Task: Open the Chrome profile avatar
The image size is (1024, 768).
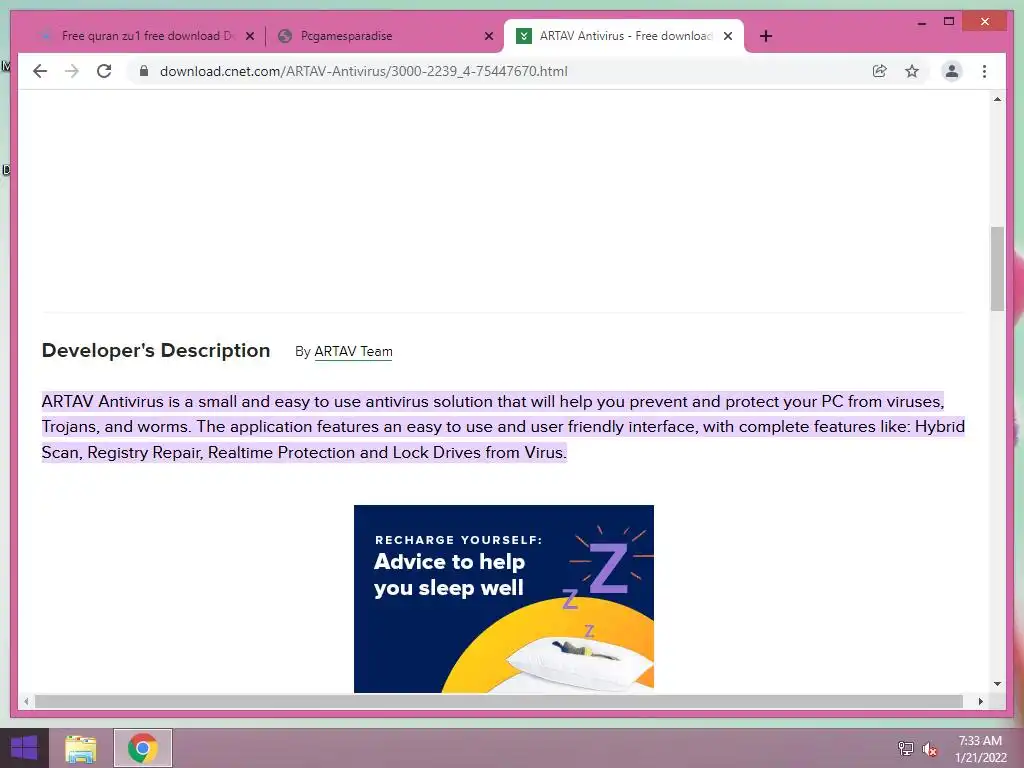Action: tap(952, 71)
